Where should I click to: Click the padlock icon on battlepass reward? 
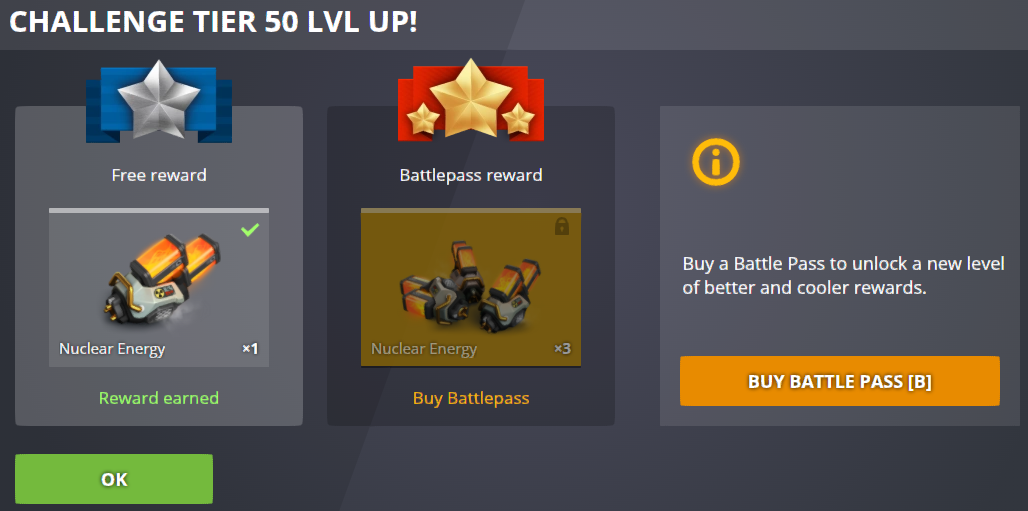click(562, 226)
